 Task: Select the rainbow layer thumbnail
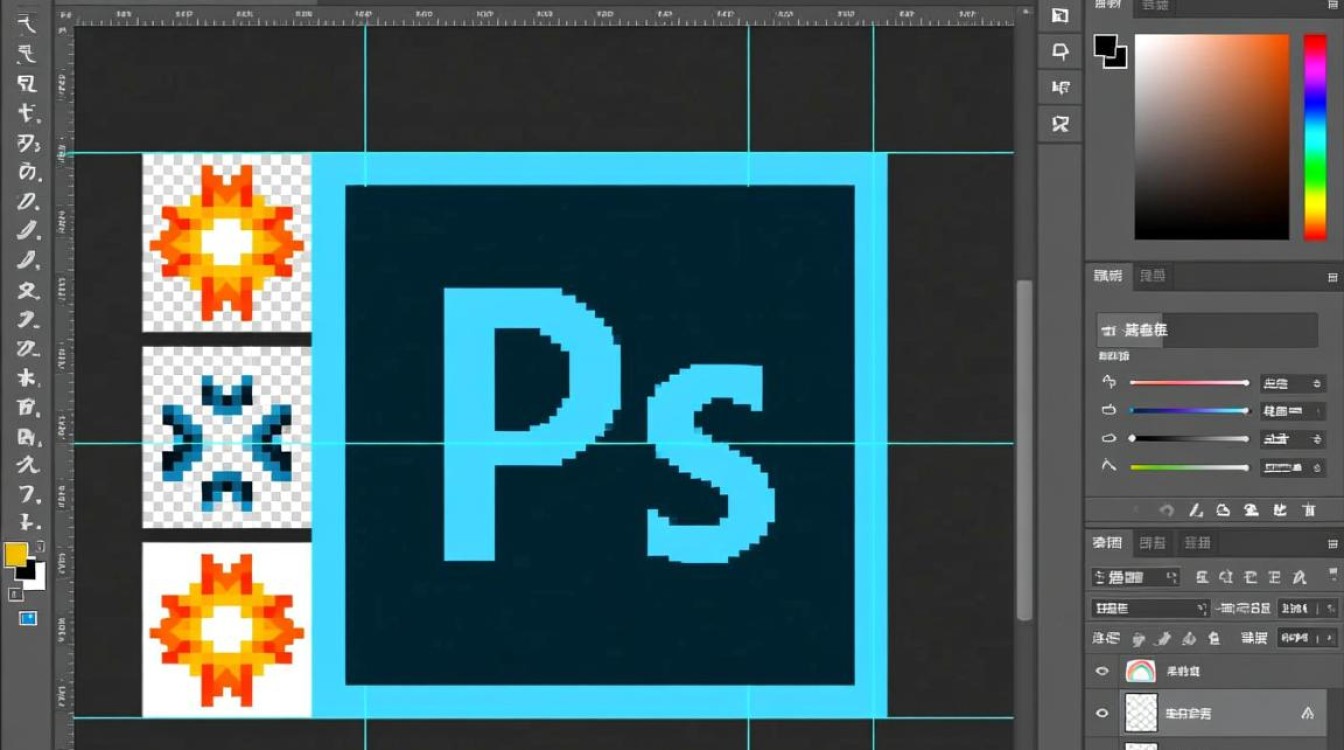tap(1141, 671)
